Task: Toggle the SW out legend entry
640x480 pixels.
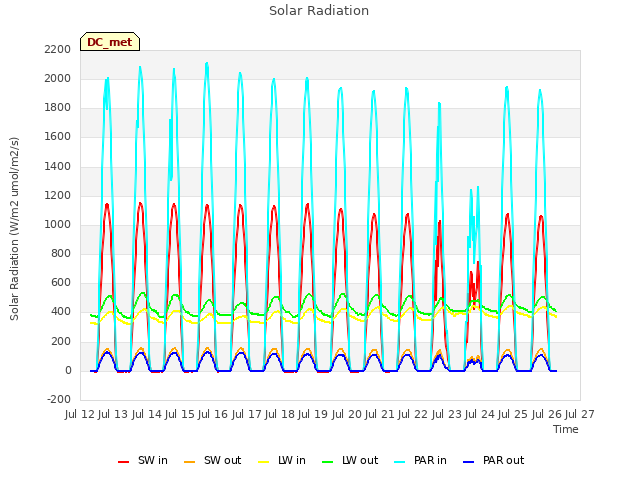Action: (x=213, y=460)
